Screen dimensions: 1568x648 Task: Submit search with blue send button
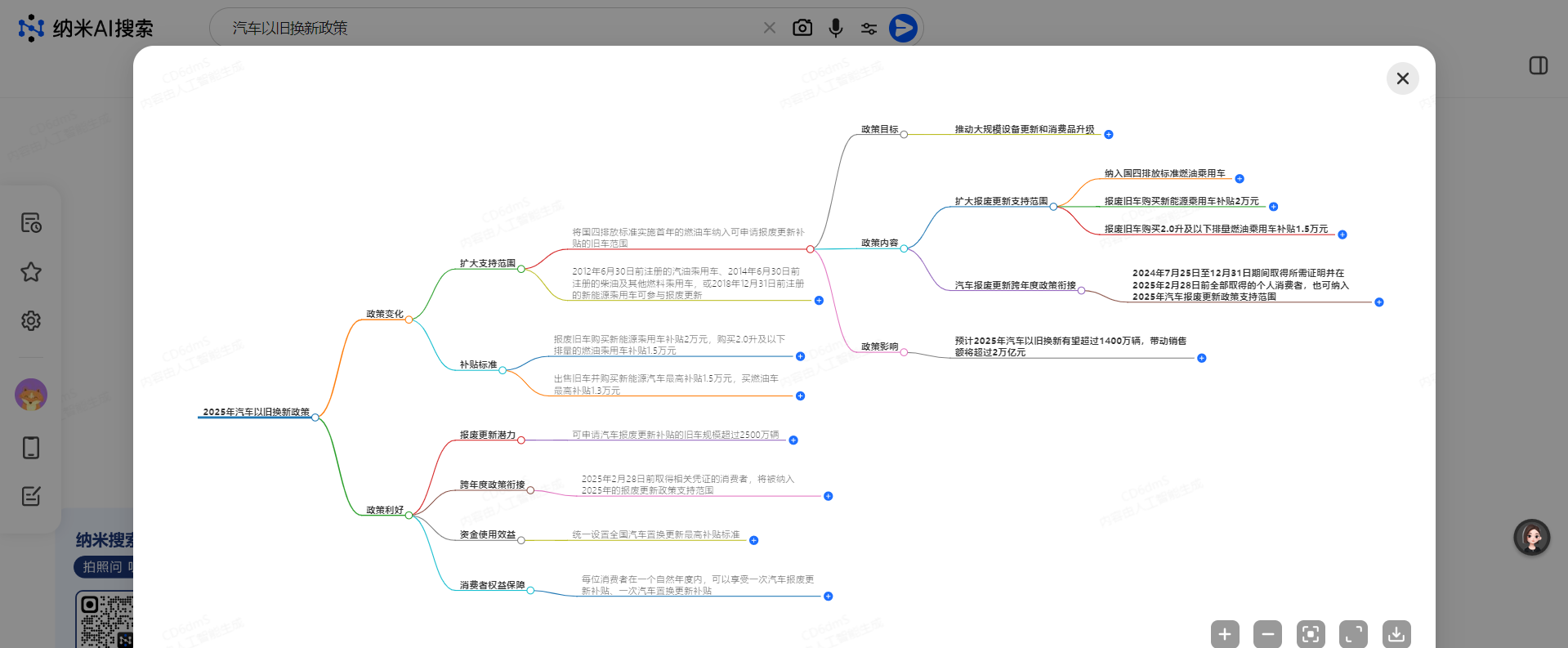click(x=903, y=28)
